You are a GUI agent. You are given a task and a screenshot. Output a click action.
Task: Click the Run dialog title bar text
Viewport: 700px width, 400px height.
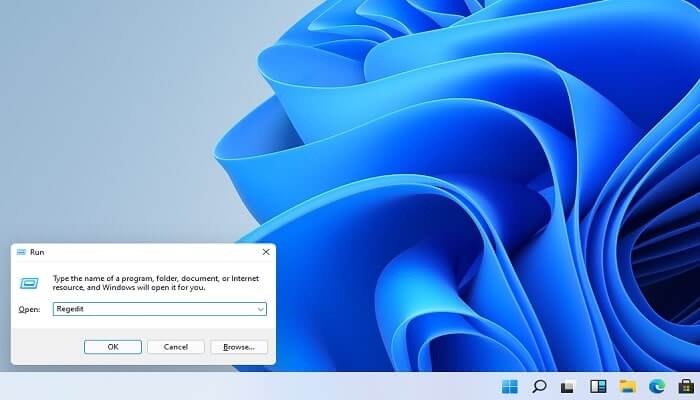(x=38, y=253)
